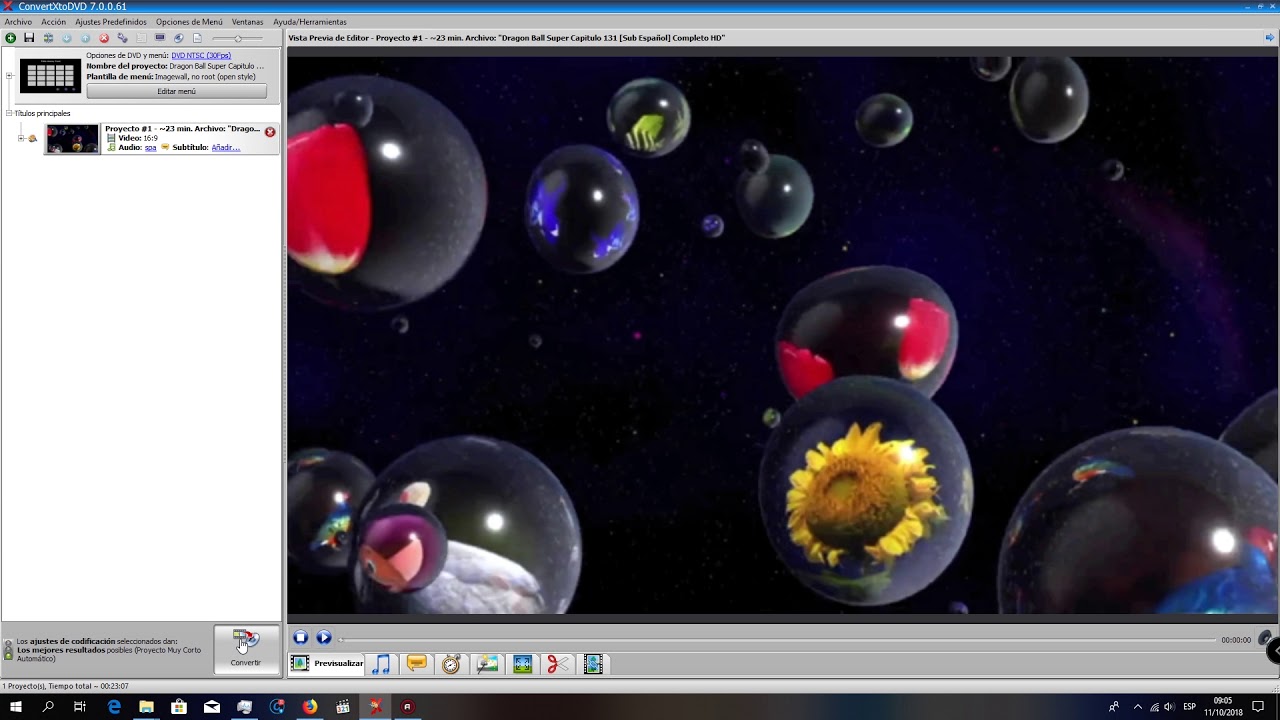Save project with the floppy disk icon
The image size is (1280, 720).
click(29, 38)
